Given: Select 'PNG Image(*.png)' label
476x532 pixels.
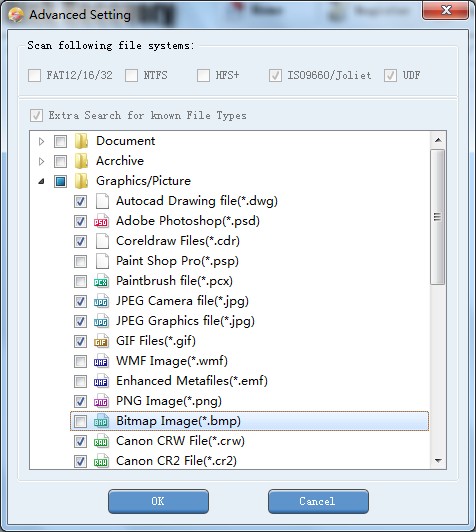Looking at the screenshot, I should click(169, 401).
